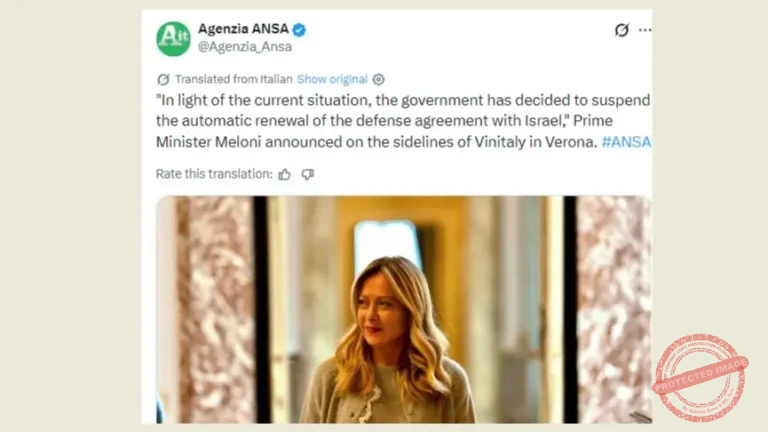Open Agenzia ANSA display name

coord(243,29)
